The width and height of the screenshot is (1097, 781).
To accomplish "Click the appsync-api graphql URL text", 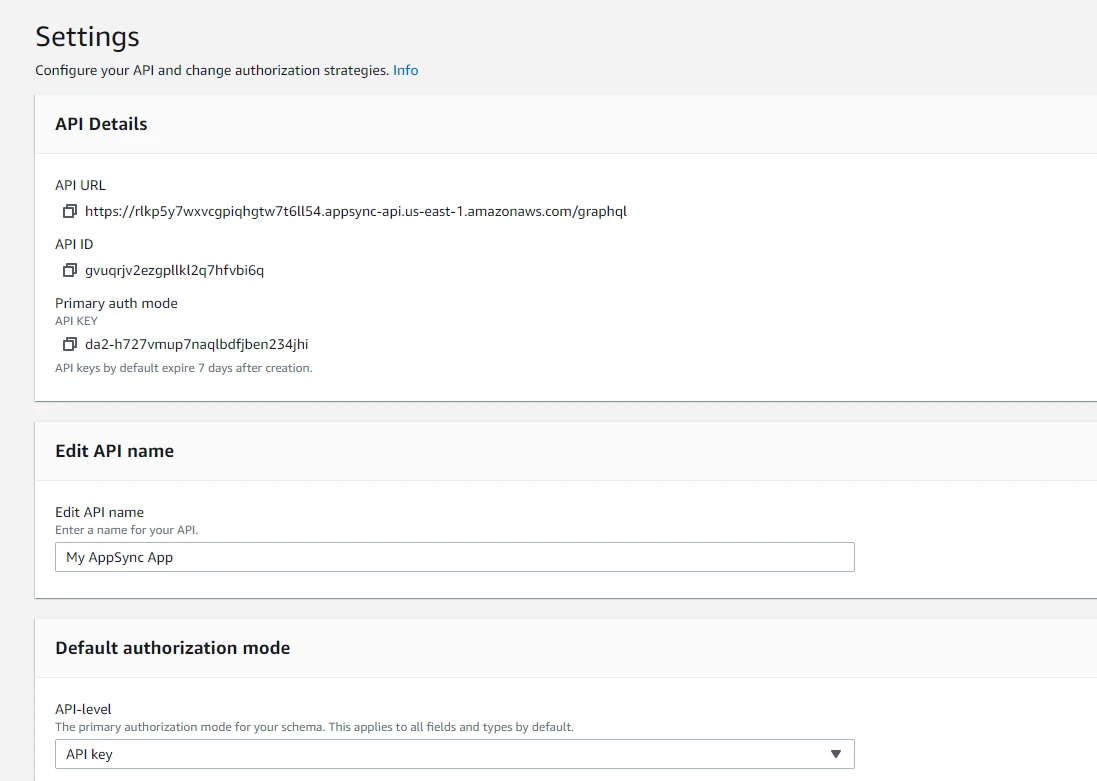I will click(x=355, y=212).
